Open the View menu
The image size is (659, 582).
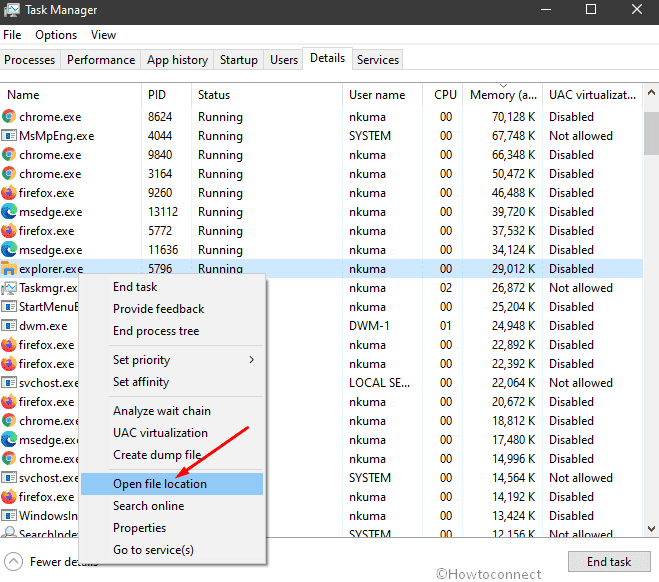click(x=103, y=35)
